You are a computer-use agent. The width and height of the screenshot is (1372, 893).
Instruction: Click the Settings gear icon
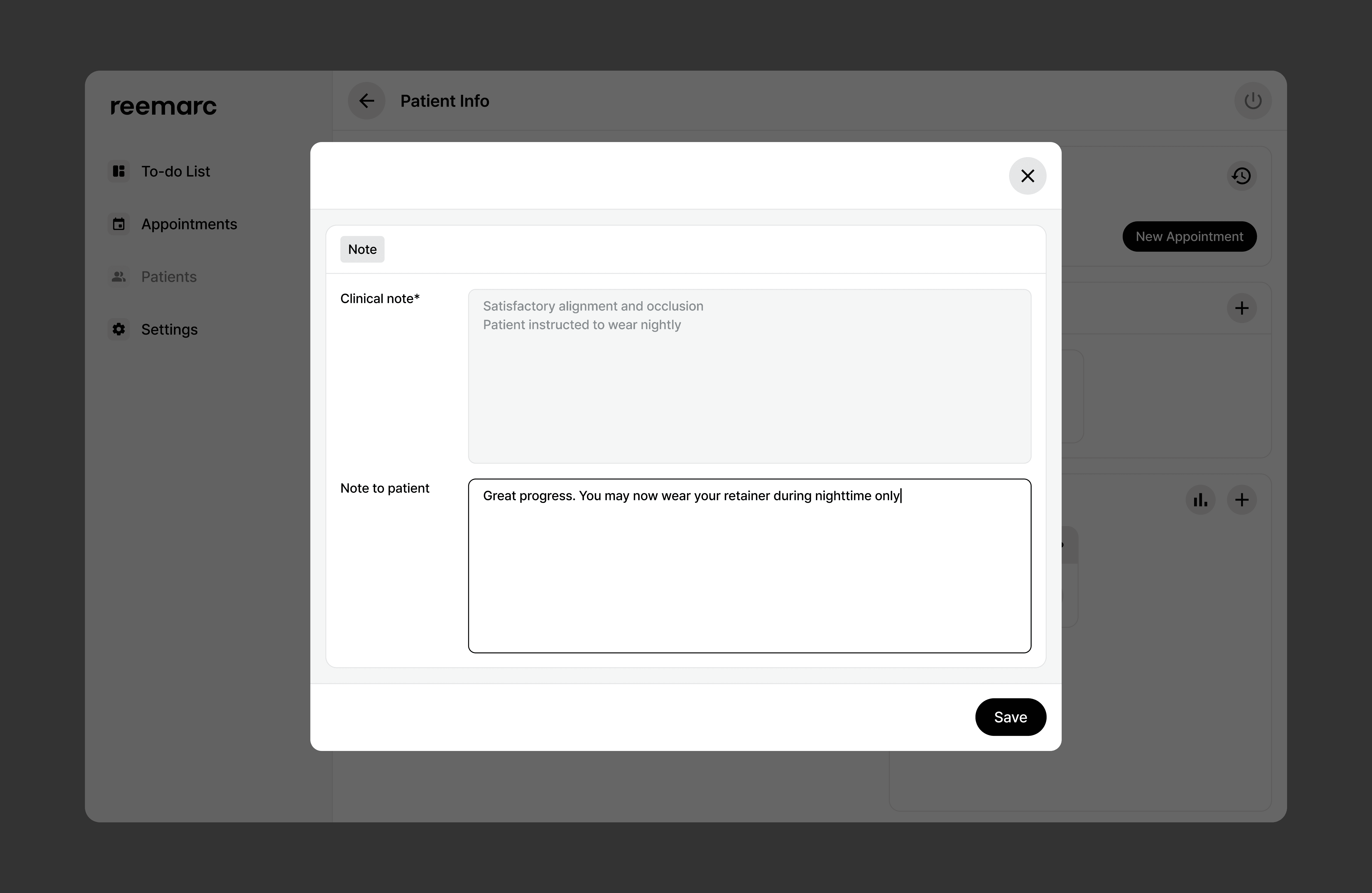tap(119, 329)
